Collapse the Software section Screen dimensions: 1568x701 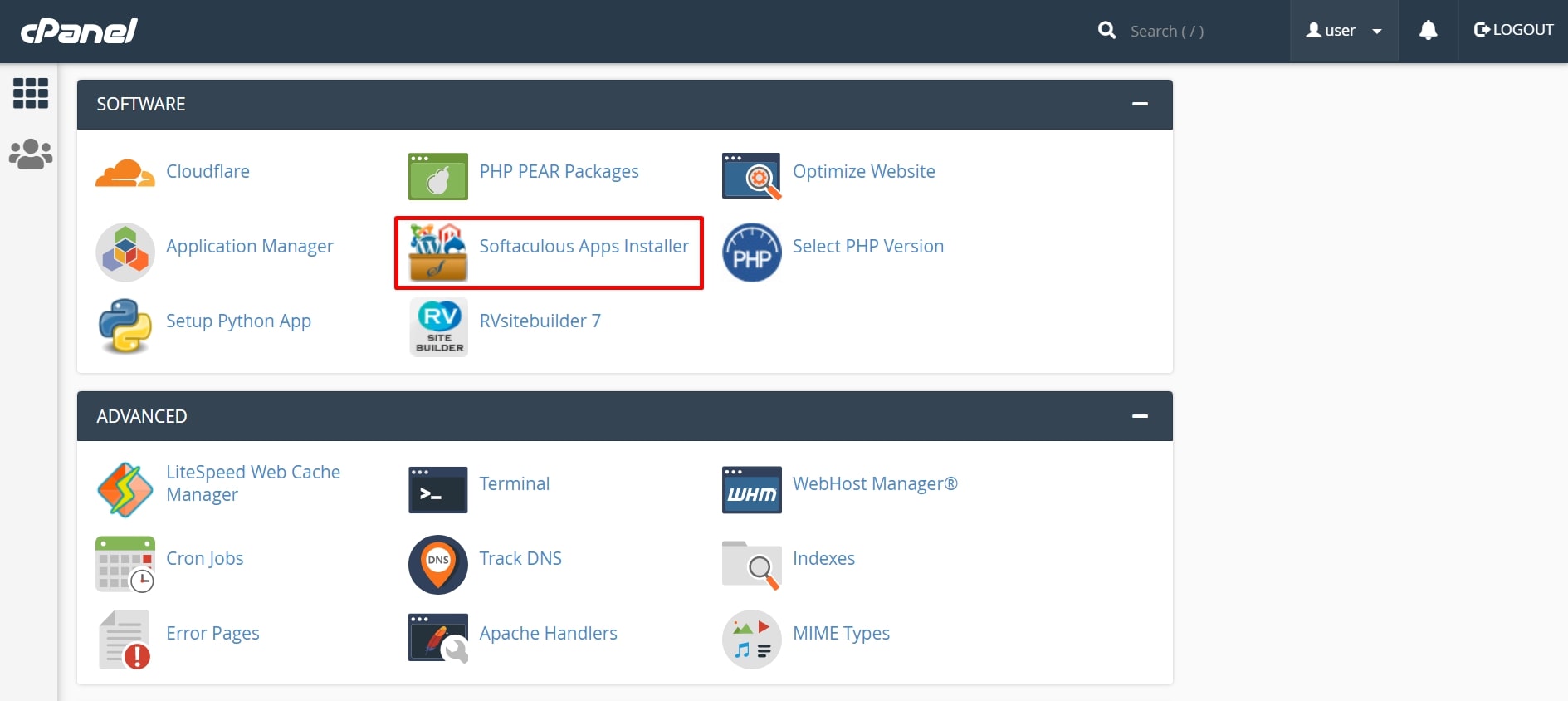click(1140, 104)
